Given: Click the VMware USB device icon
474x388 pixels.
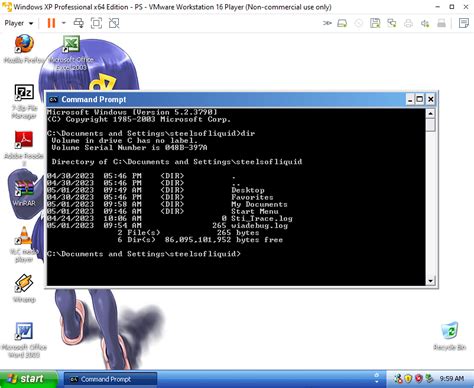Looking at the screenshot, I should click(441, 23).
